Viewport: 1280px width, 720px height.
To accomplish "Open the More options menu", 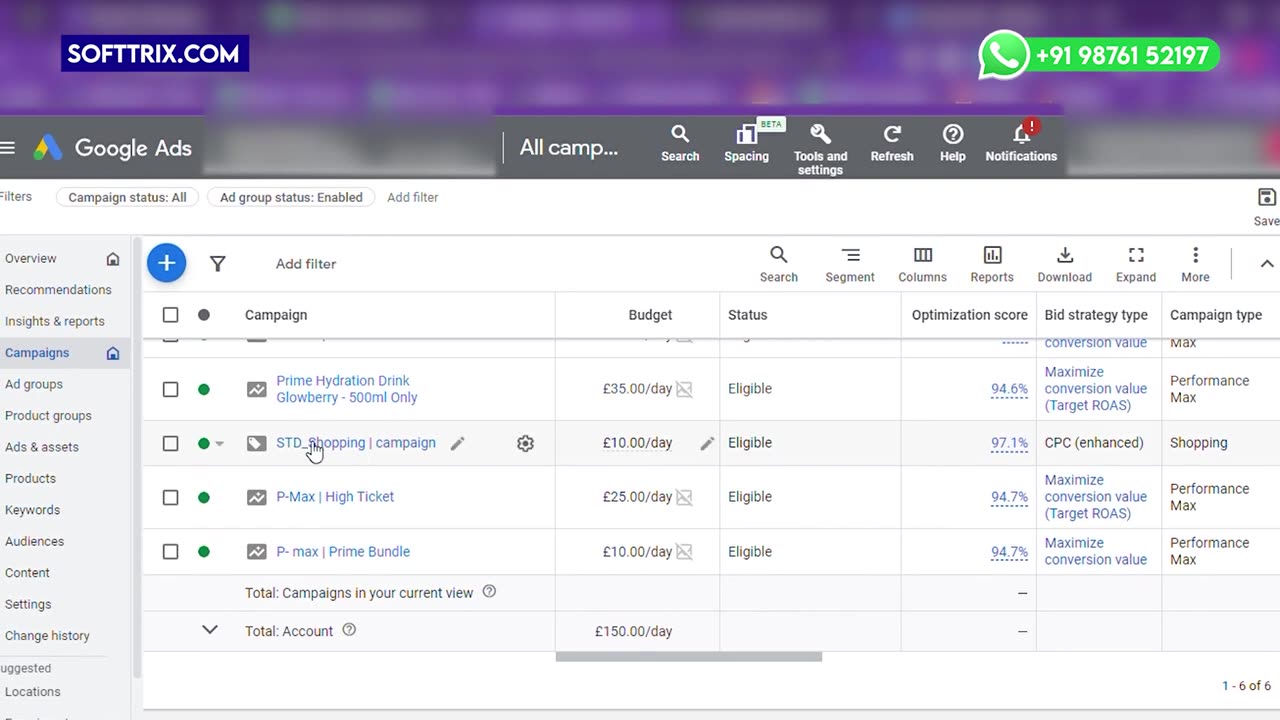I will (1195, 264).
